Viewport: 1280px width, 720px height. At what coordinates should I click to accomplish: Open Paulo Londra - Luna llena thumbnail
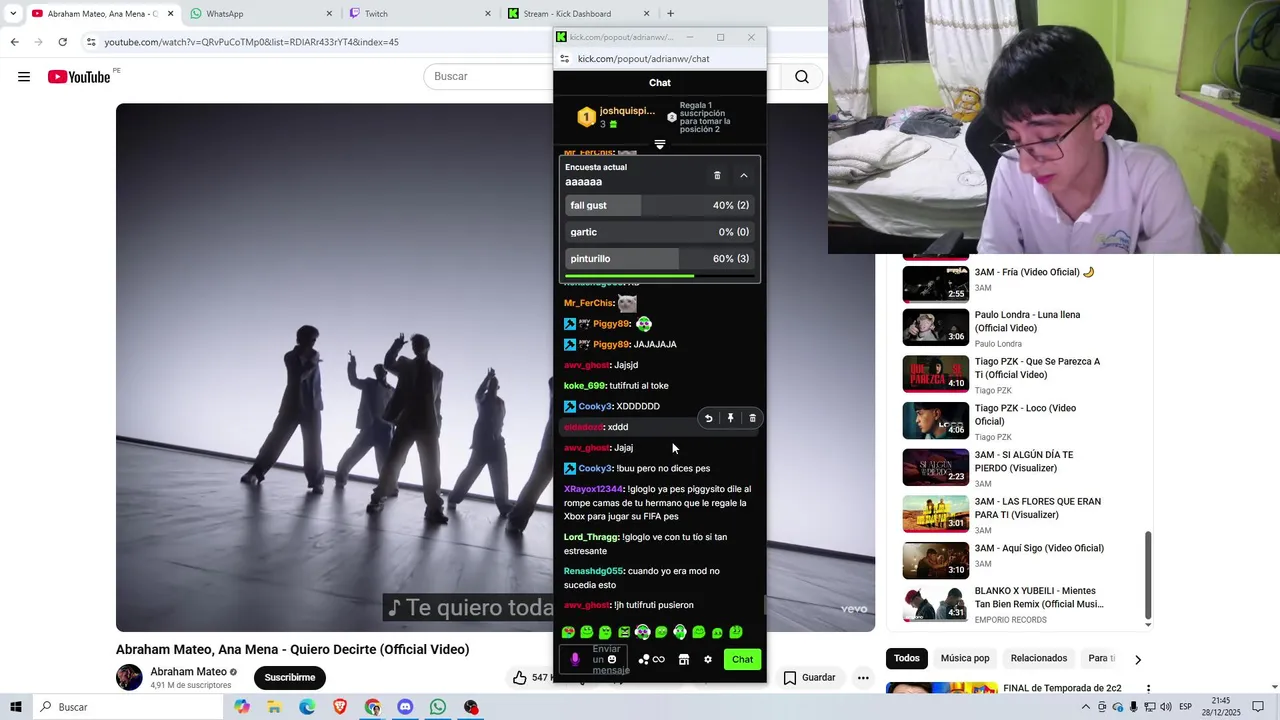pyautogui.click(x=936, y=327)
